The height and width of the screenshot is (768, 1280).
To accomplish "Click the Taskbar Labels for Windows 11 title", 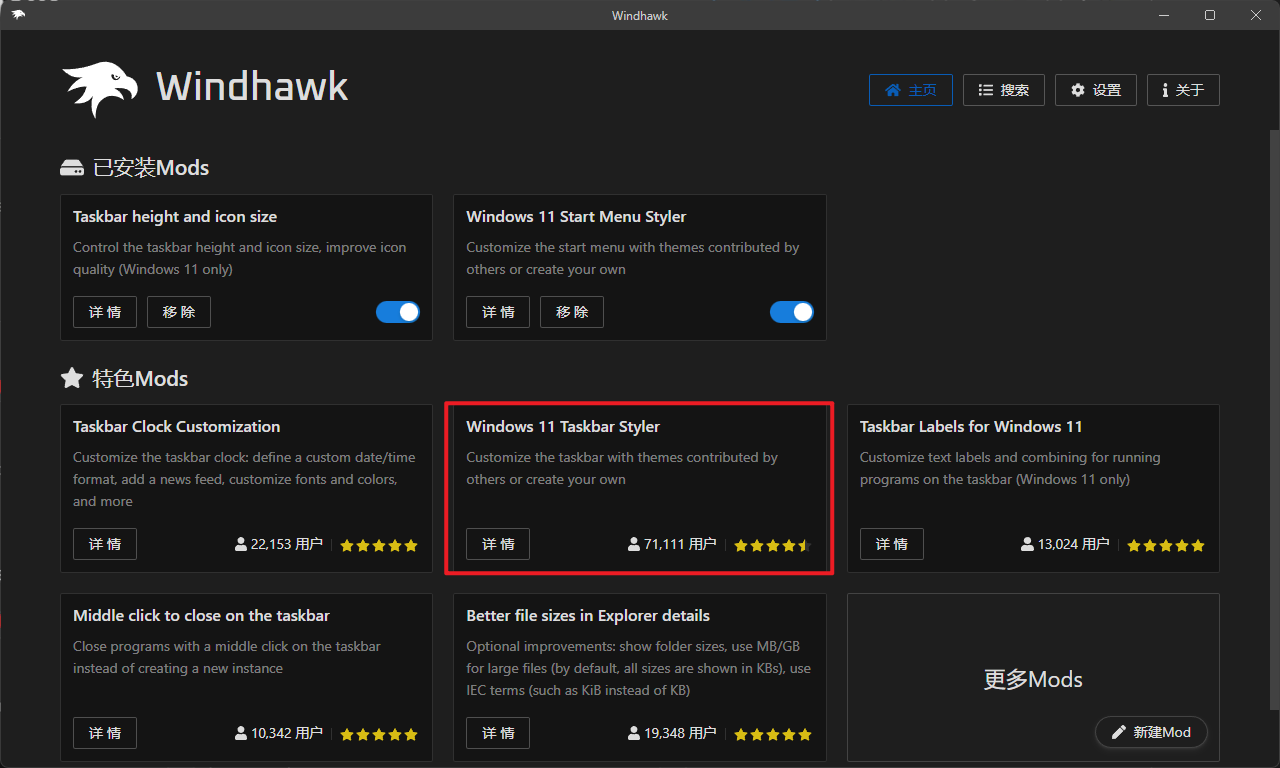I will (971, 426).
